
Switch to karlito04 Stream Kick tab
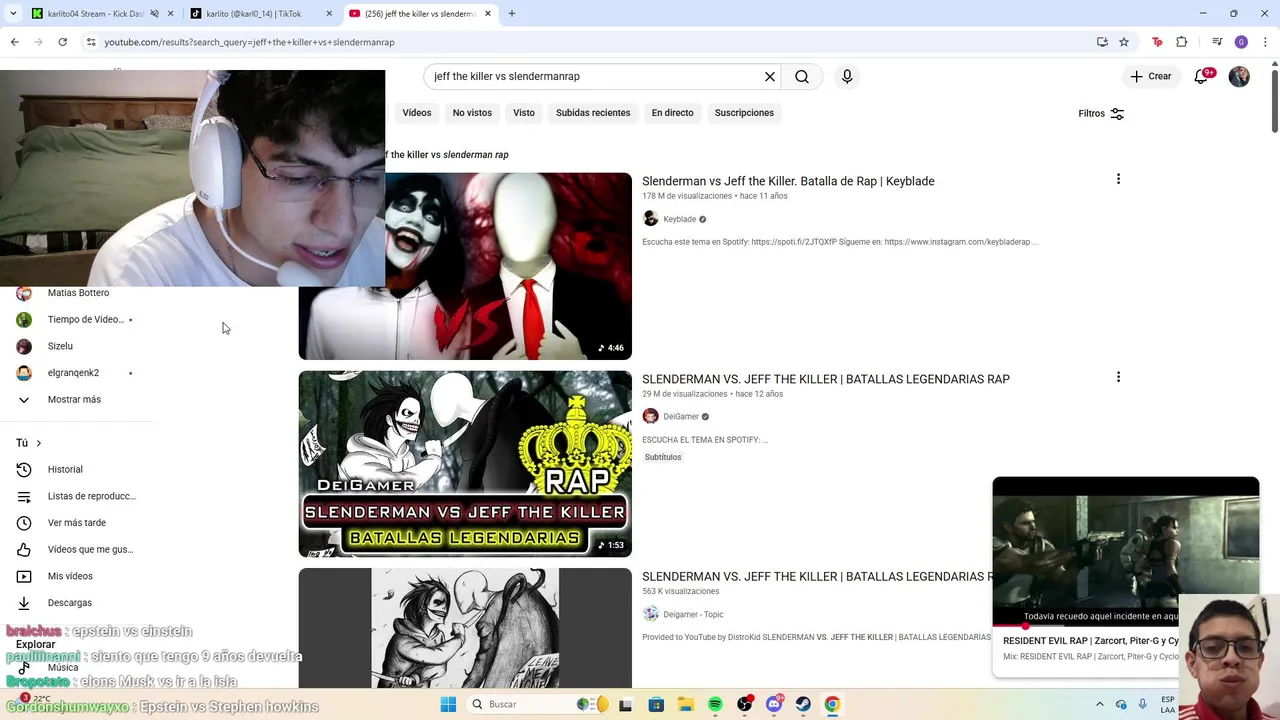click(x=95, y=14)
